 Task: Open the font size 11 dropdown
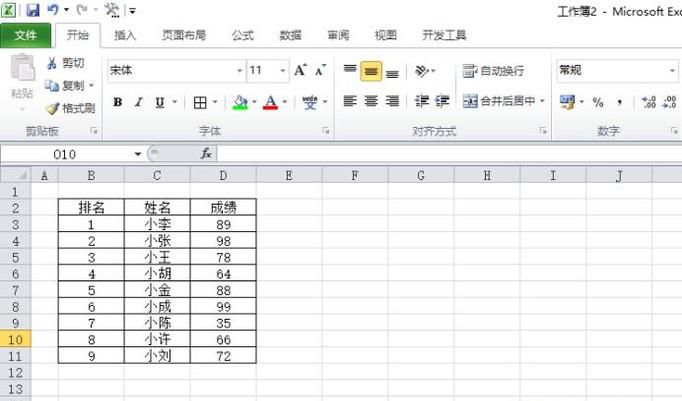tap(283, 70)
